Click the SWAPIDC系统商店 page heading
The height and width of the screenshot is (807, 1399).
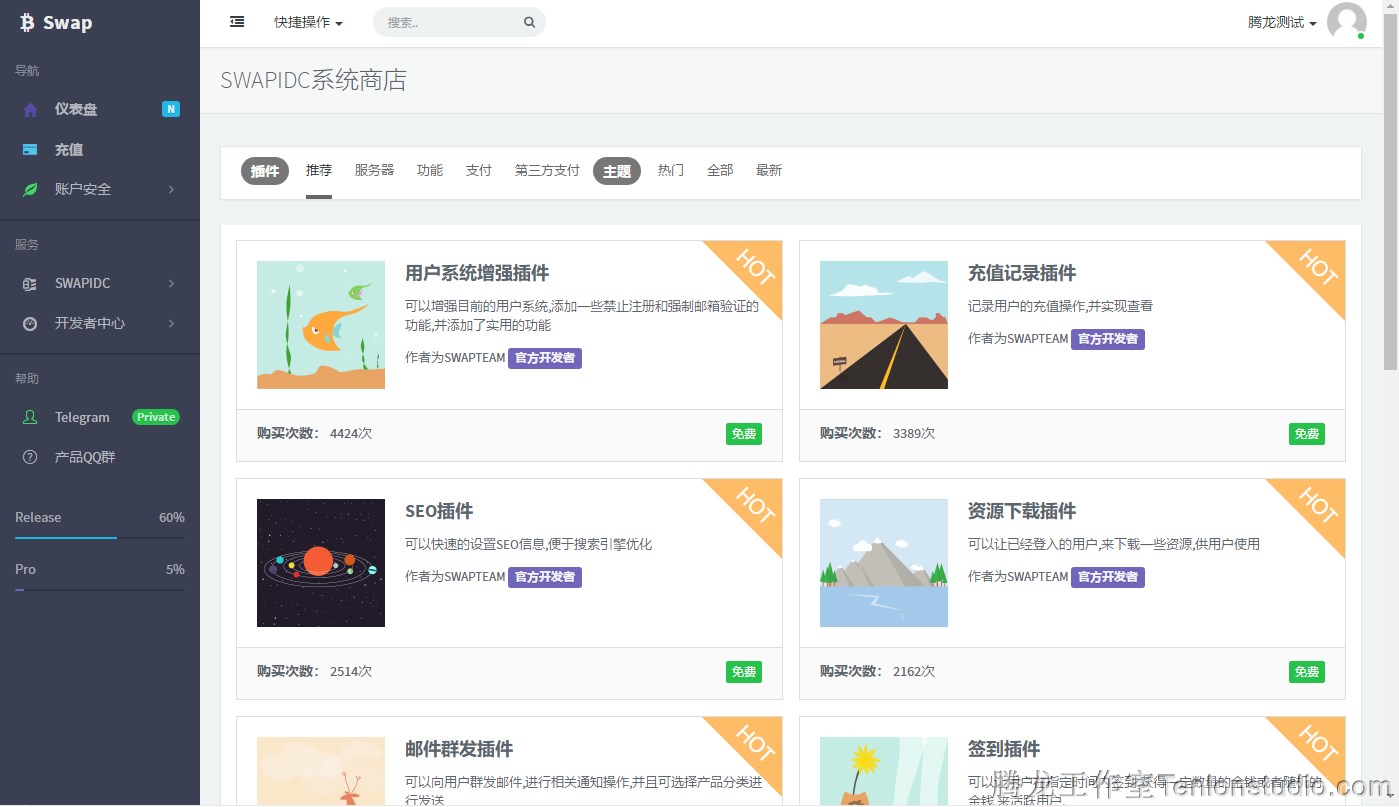point(314,81)
